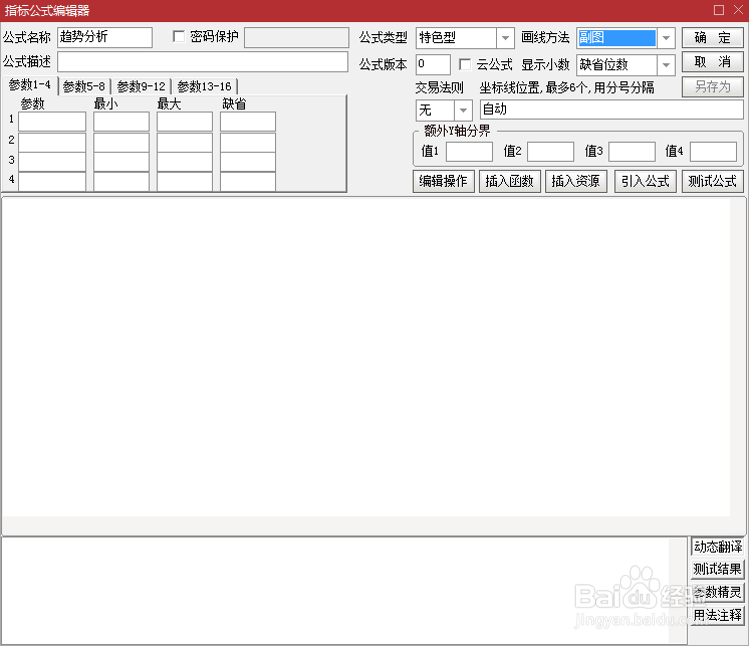Expand the 公式类型 dropdown arrow

pyautogui.click(x=505, y=38)
